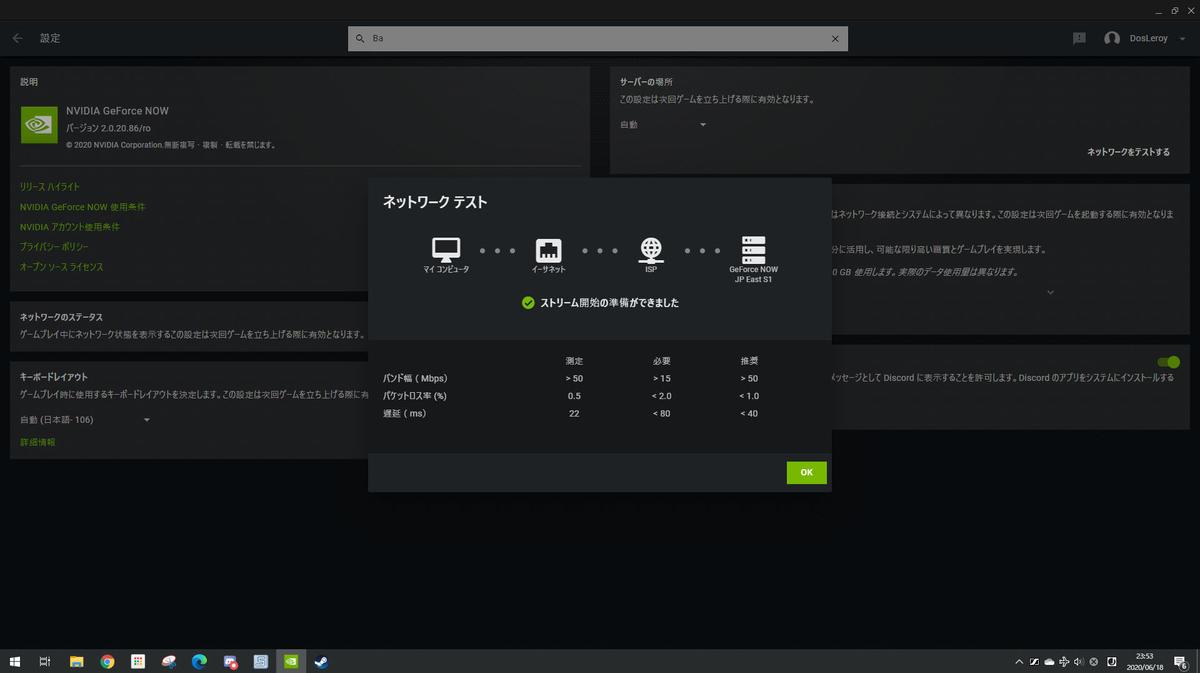Click the イーサネット icon in dialog

[x=549, y=250]
